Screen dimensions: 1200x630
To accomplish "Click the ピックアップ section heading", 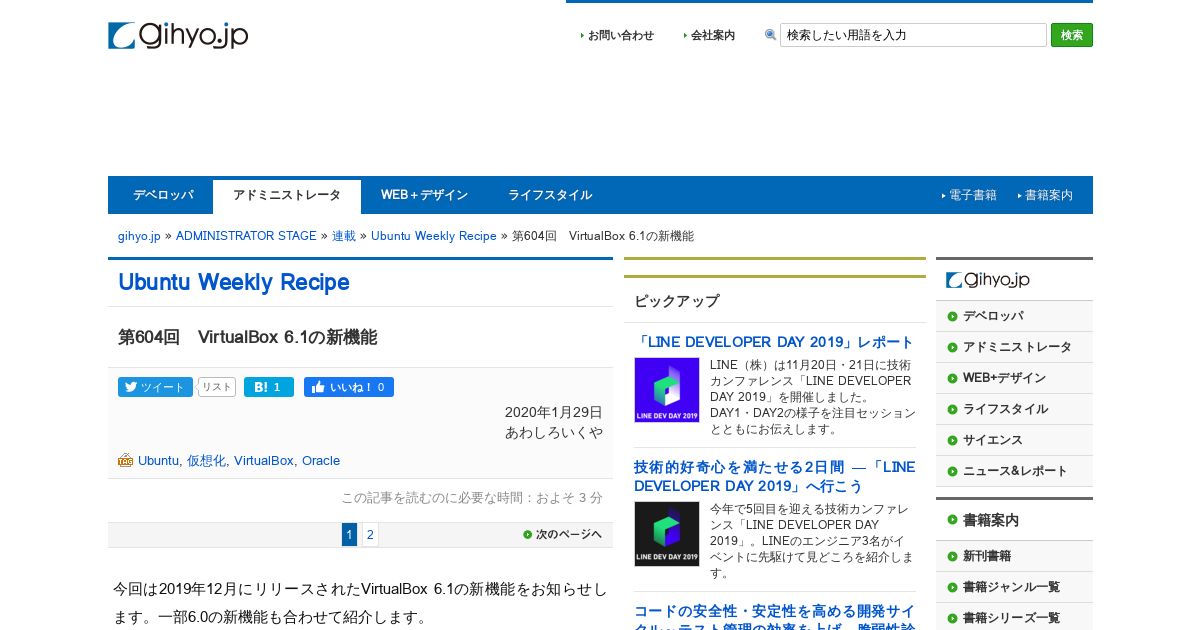I will pos(676,301).
